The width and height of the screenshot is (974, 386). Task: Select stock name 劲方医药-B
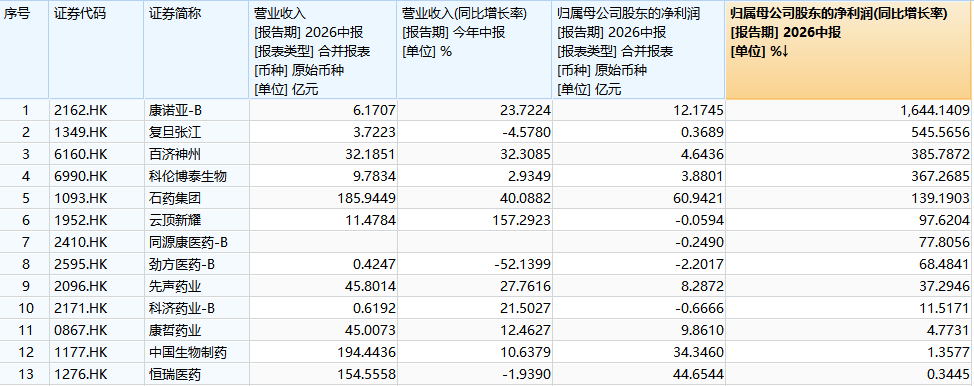182,264
